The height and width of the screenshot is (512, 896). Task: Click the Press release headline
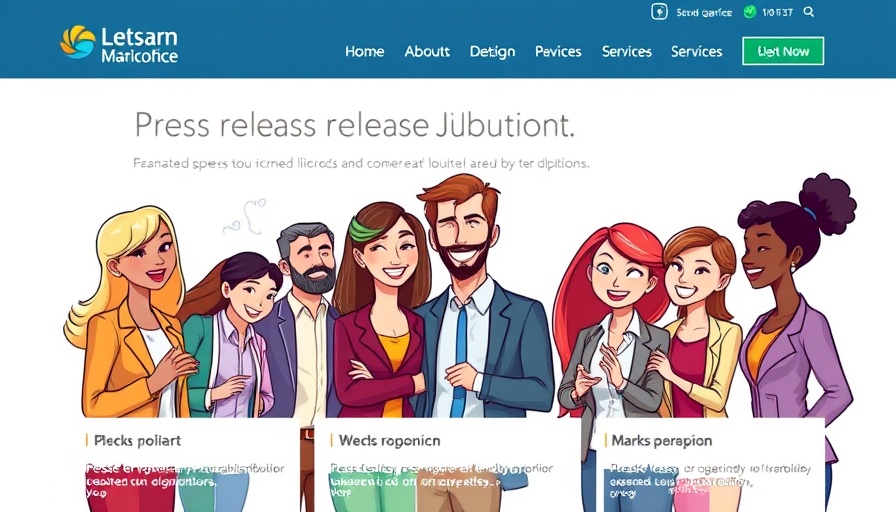pos(354,125)
